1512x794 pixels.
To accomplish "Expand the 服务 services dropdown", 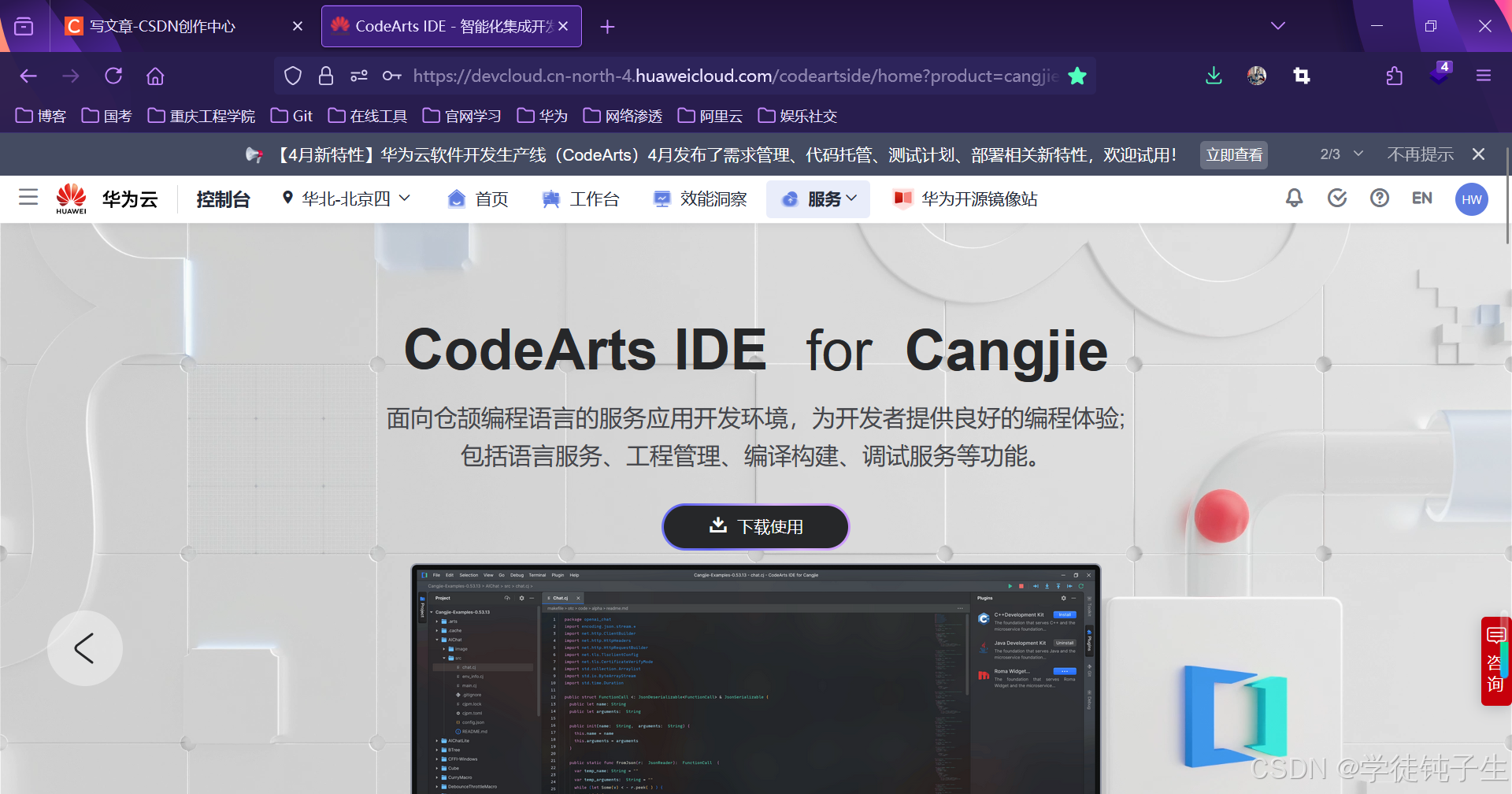I will 818,199.
